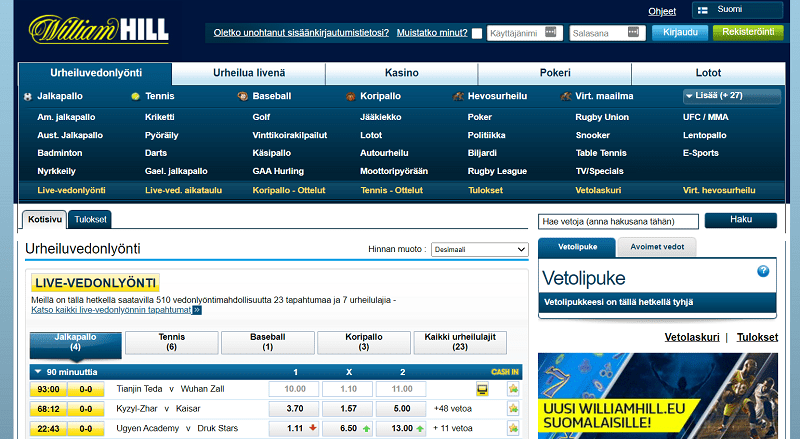This screenshot has height=439, width=800.
Task: Open +48 vetoa for Kyzyl-Zhar match
Action: click(x=453, y=409)
